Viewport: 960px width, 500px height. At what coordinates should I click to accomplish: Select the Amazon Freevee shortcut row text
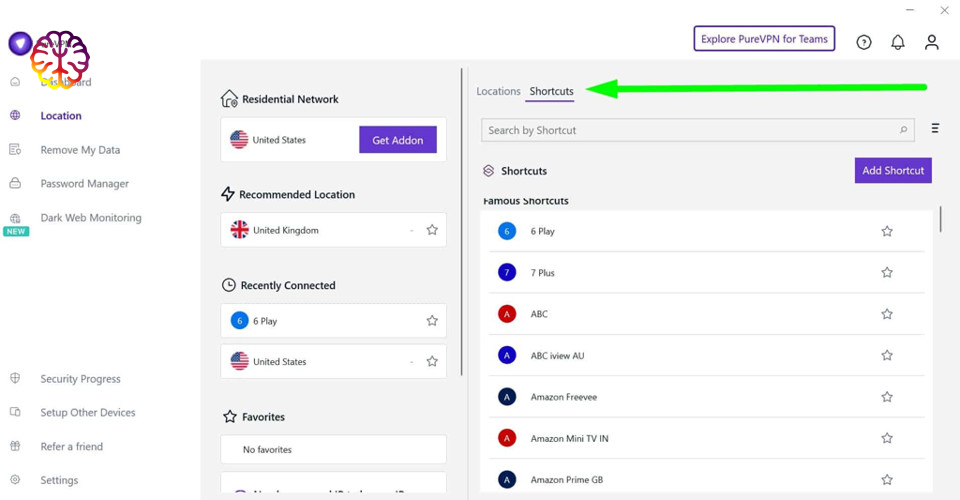coord(563,397)
